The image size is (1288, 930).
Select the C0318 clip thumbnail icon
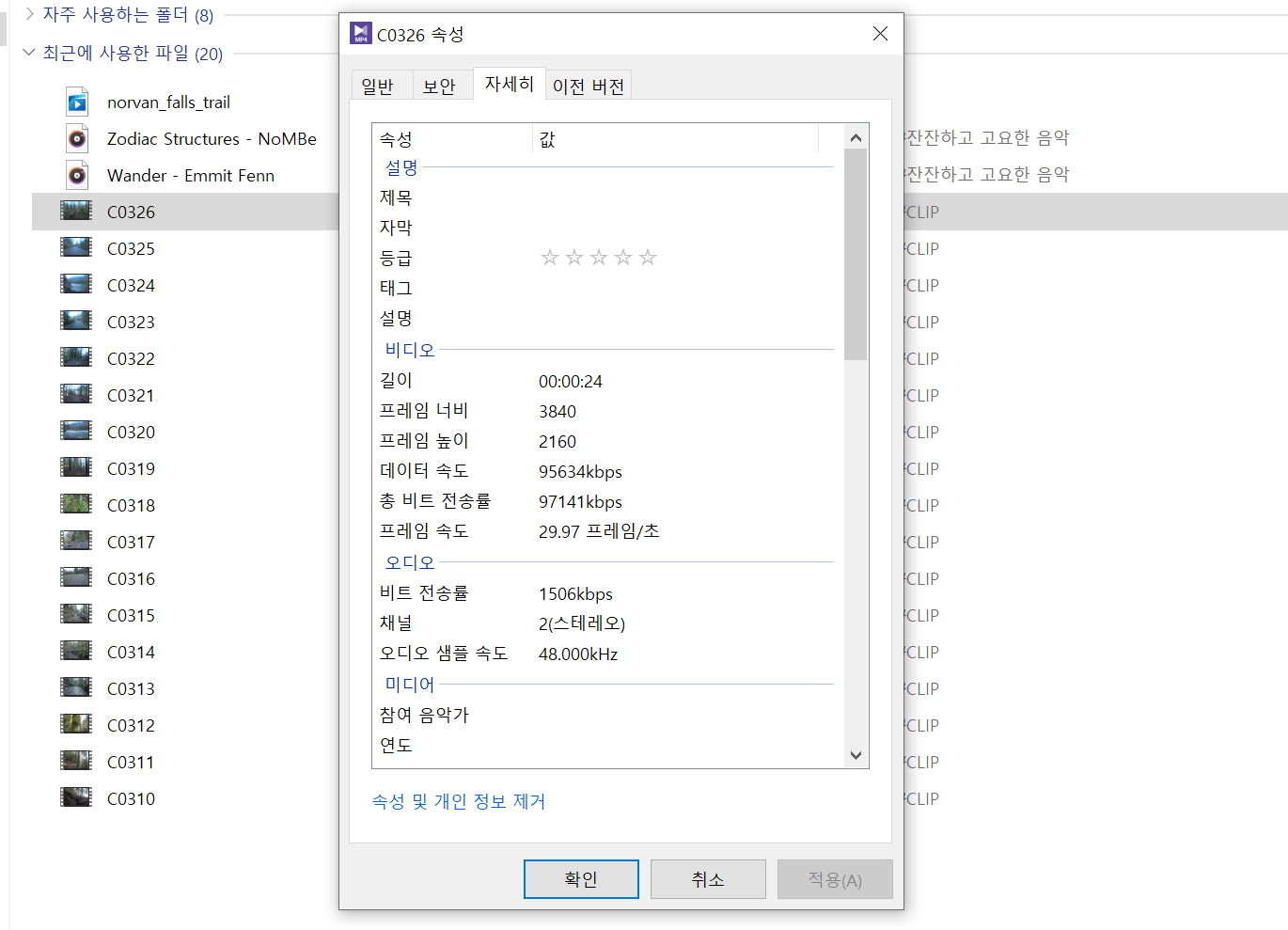[76, 505]
